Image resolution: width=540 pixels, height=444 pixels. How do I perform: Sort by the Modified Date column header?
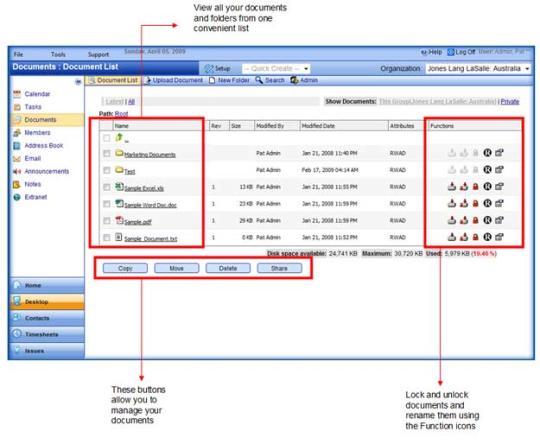(x=344, y=126)
